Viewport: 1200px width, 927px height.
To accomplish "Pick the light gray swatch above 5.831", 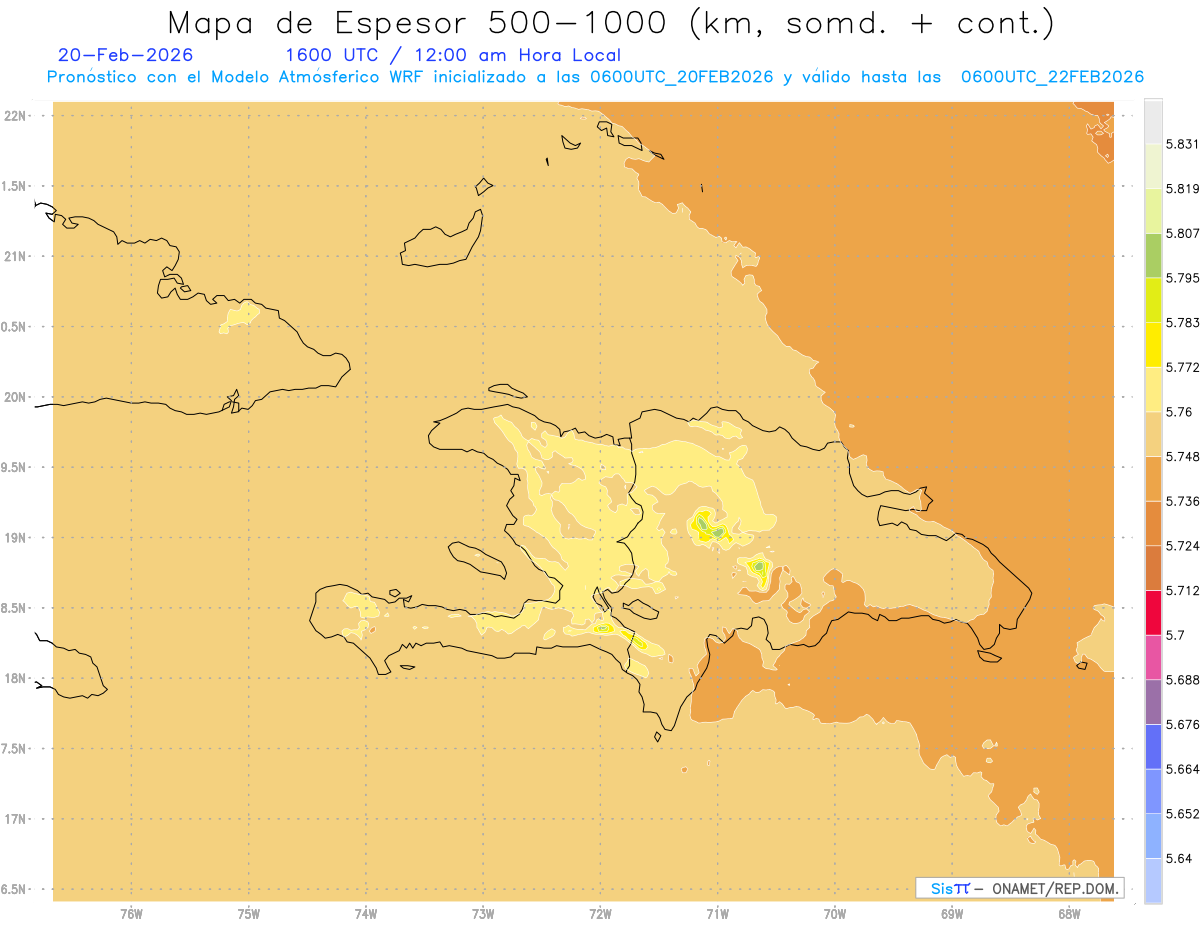I will tap(1153, 122).
